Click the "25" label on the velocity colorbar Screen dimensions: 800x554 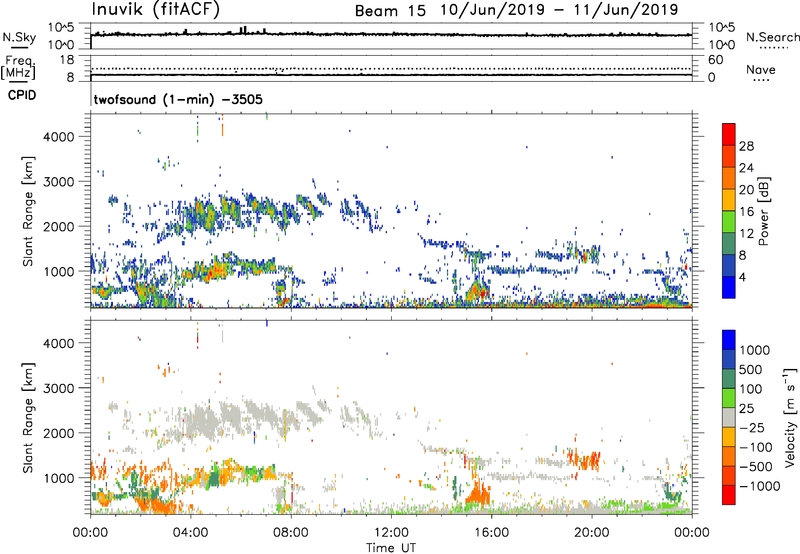(746, 409)
